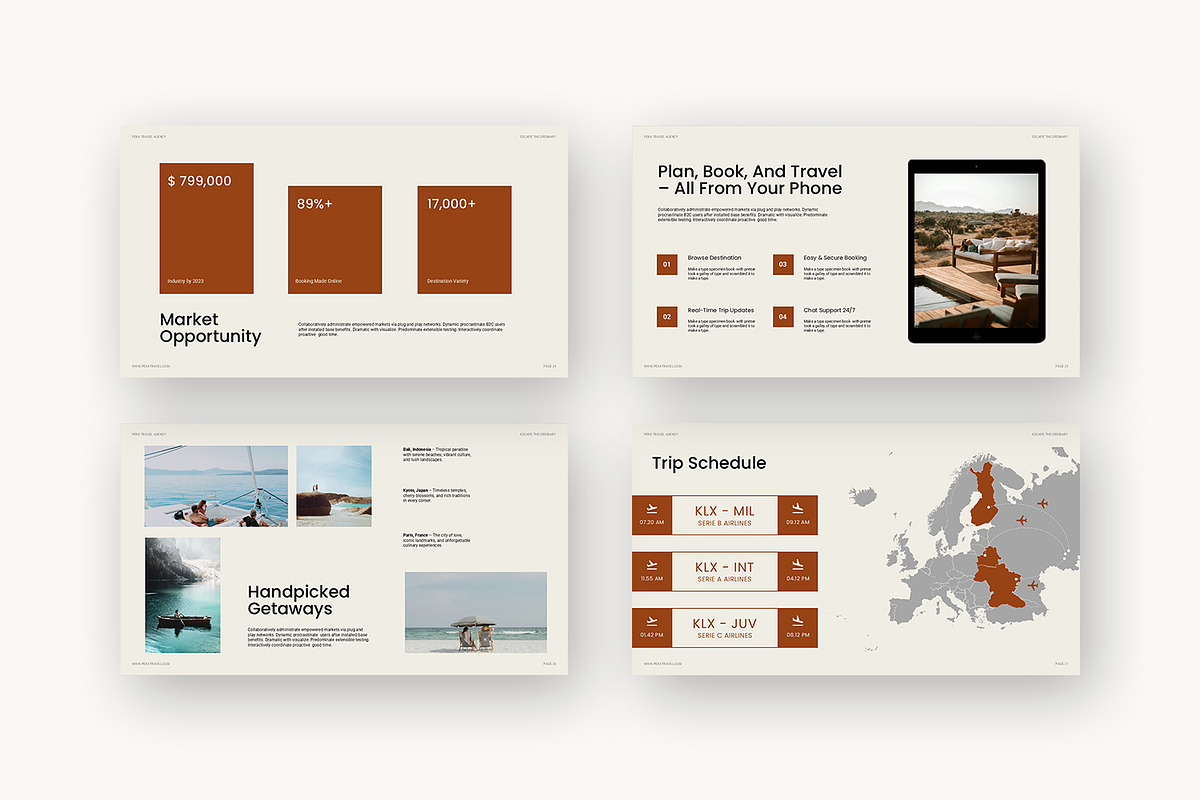Select the 17,000+ stat card
This screenshot has width=1200, height=800.
pos(464,240)
